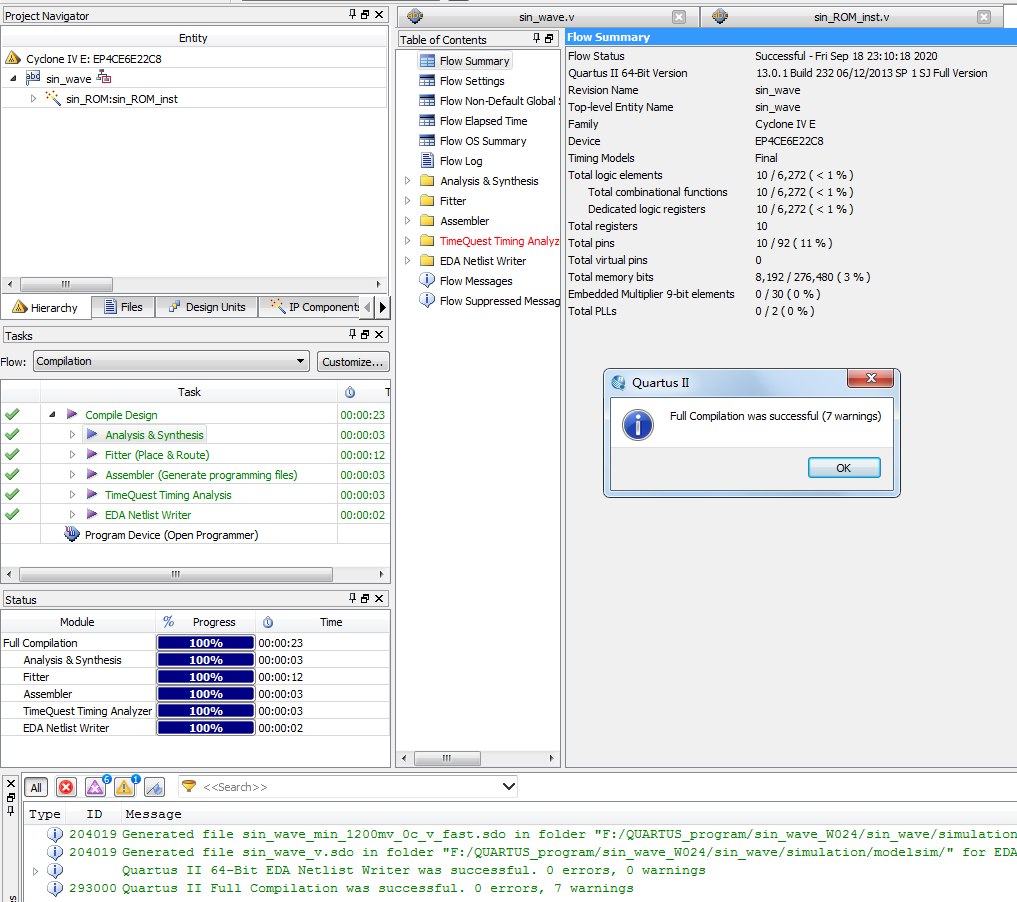The height and width of the screenshot is (902, 1017).
Task: Collapse the Compile Design task
Action: (x=53, y=414)
